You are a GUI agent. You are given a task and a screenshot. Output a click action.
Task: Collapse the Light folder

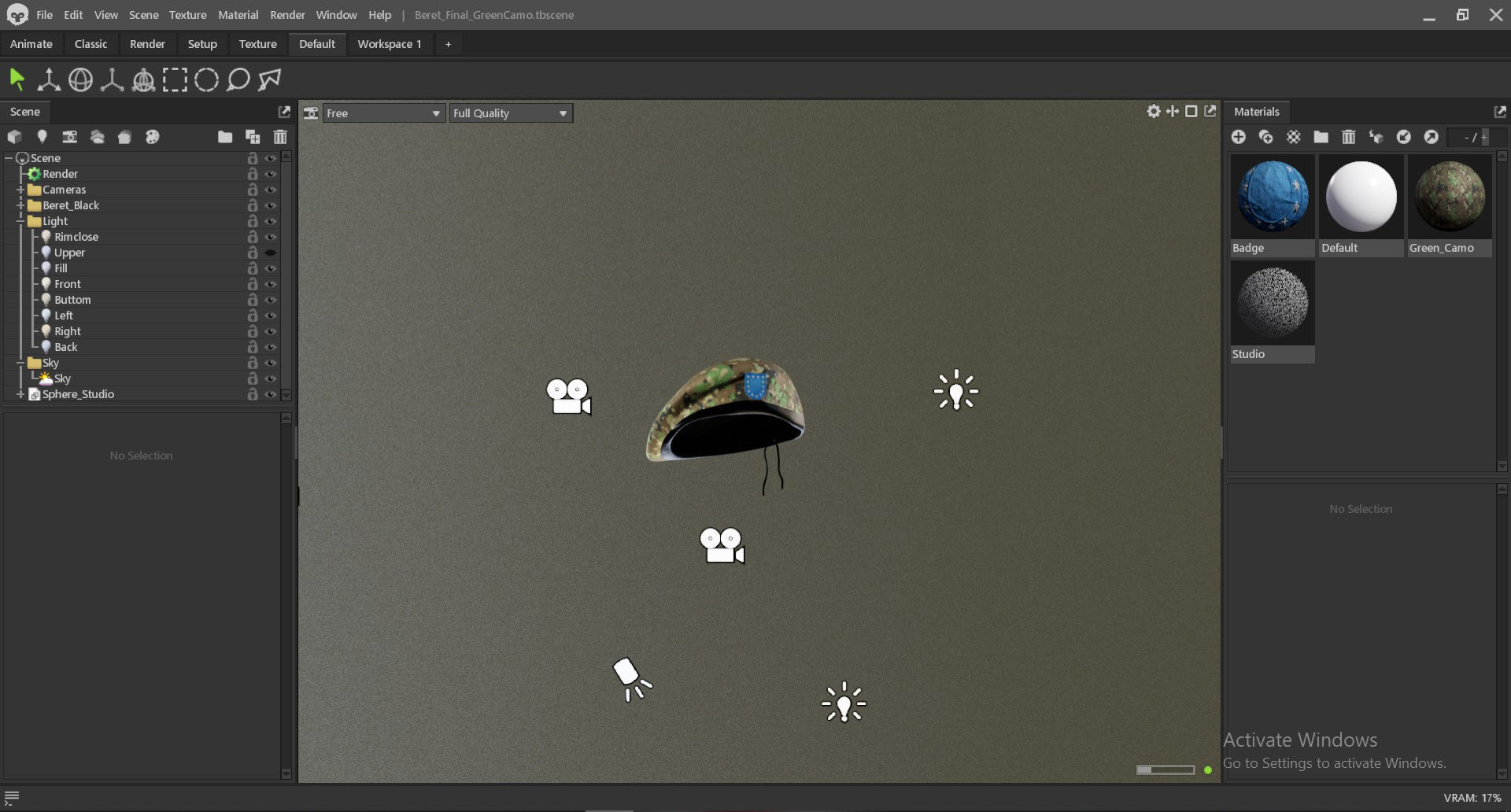(20, 221)
